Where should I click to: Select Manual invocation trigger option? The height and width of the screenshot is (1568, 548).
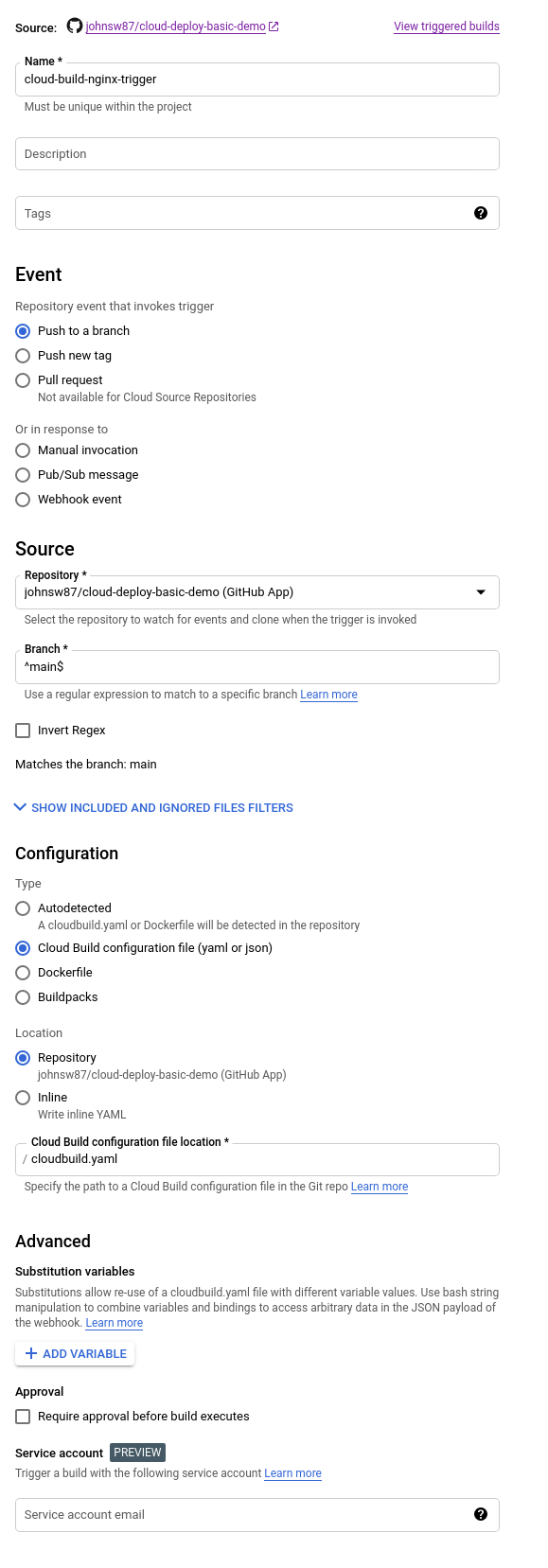pos(22,450)
